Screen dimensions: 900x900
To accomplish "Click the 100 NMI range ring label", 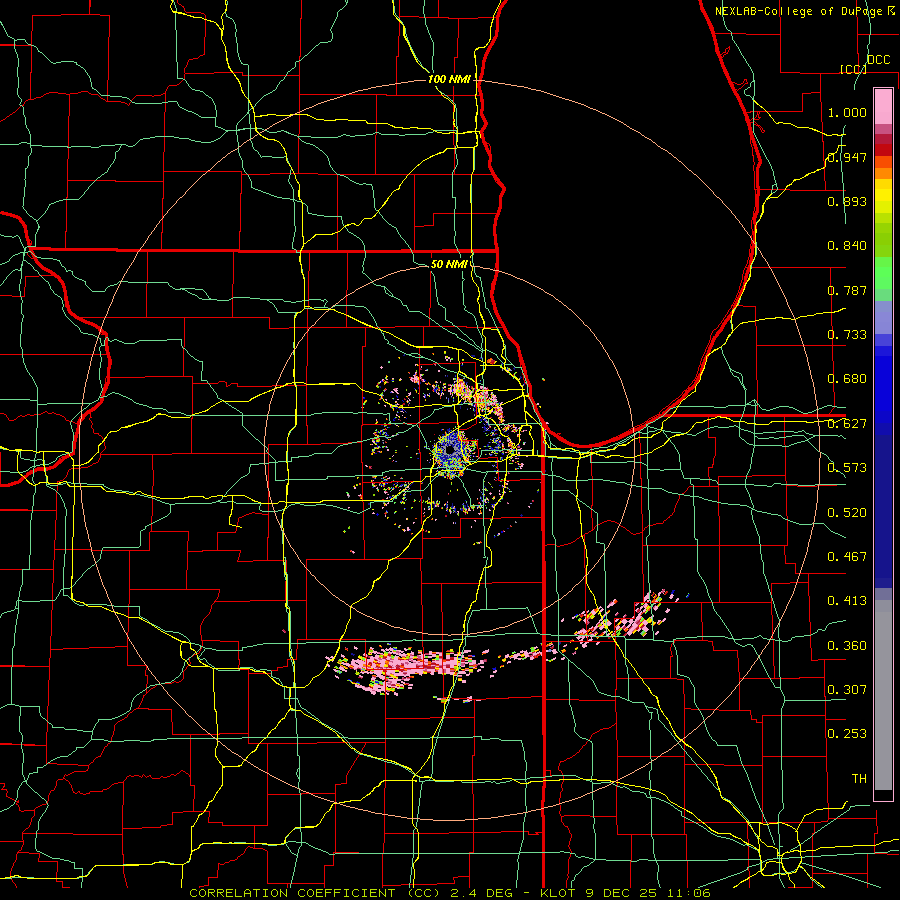I will point(449,79).
